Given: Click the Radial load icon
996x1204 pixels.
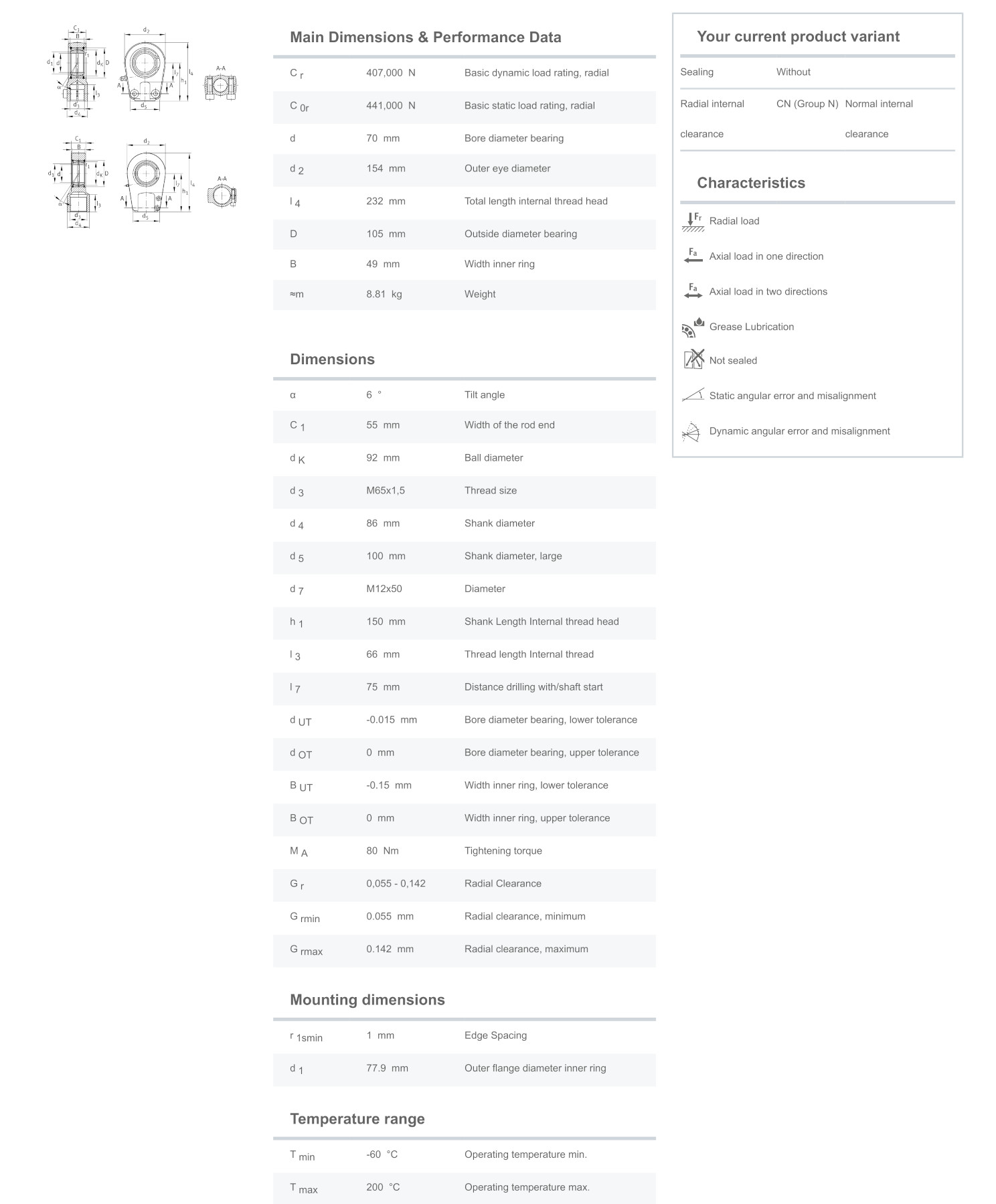Looking at the screenshot, I should (693, 221).
